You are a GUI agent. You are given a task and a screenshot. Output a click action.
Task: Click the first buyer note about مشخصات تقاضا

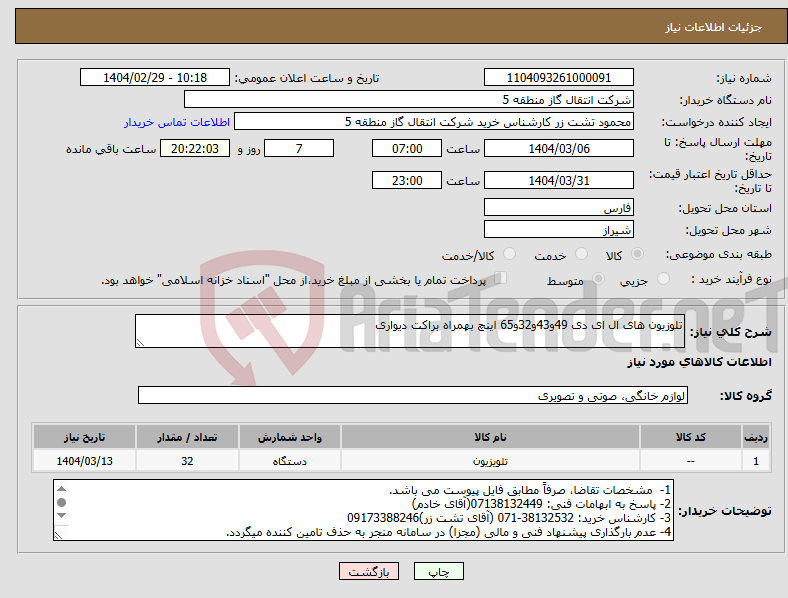[x=530, y=490]
